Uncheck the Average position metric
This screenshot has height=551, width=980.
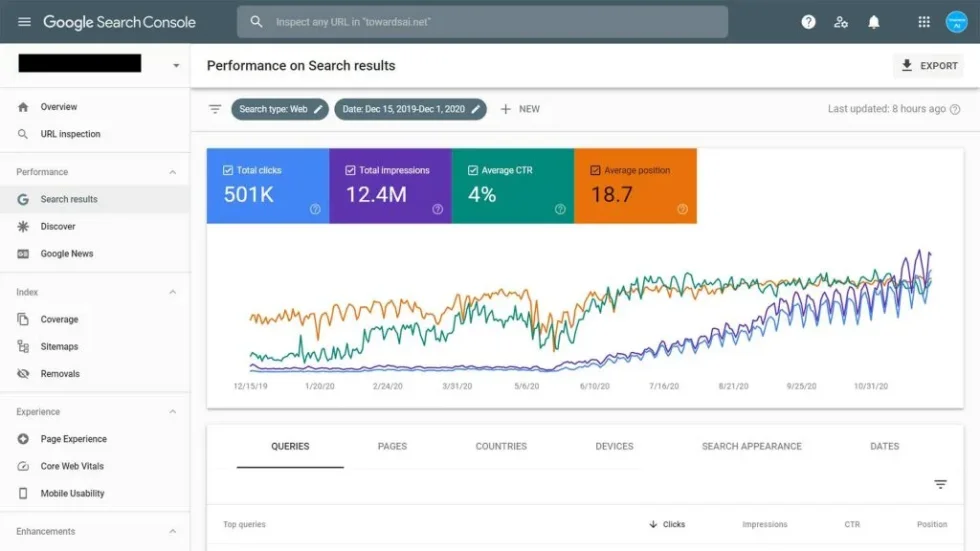595,171
